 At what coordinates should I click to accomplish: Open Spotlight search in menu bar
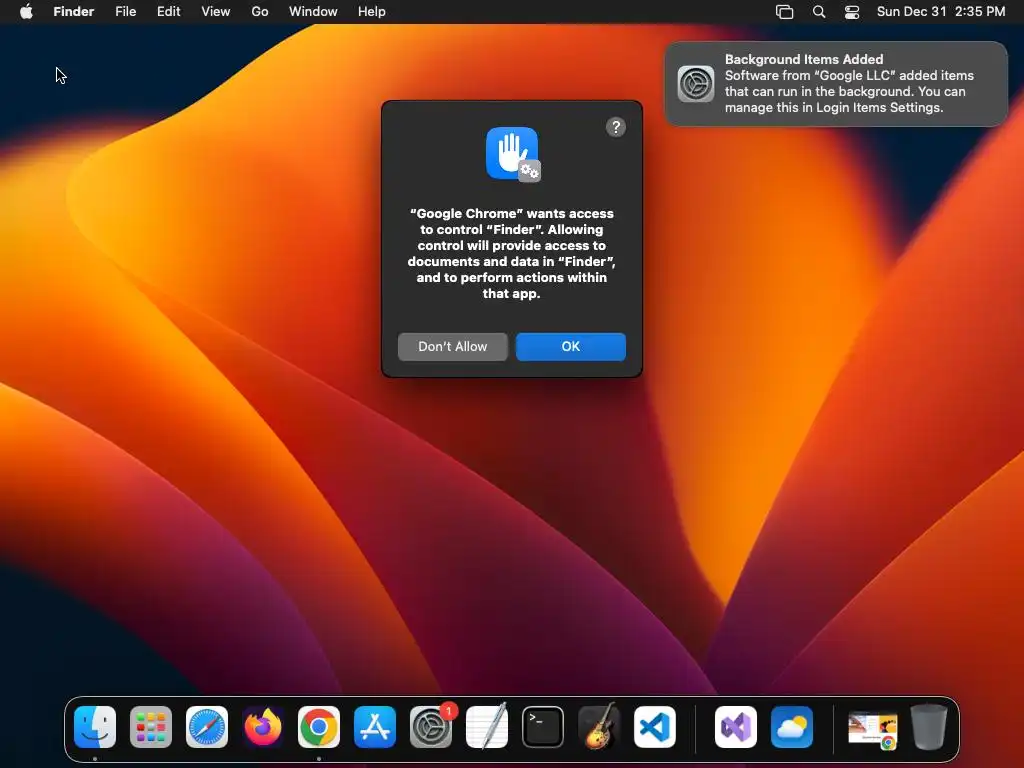819,12
